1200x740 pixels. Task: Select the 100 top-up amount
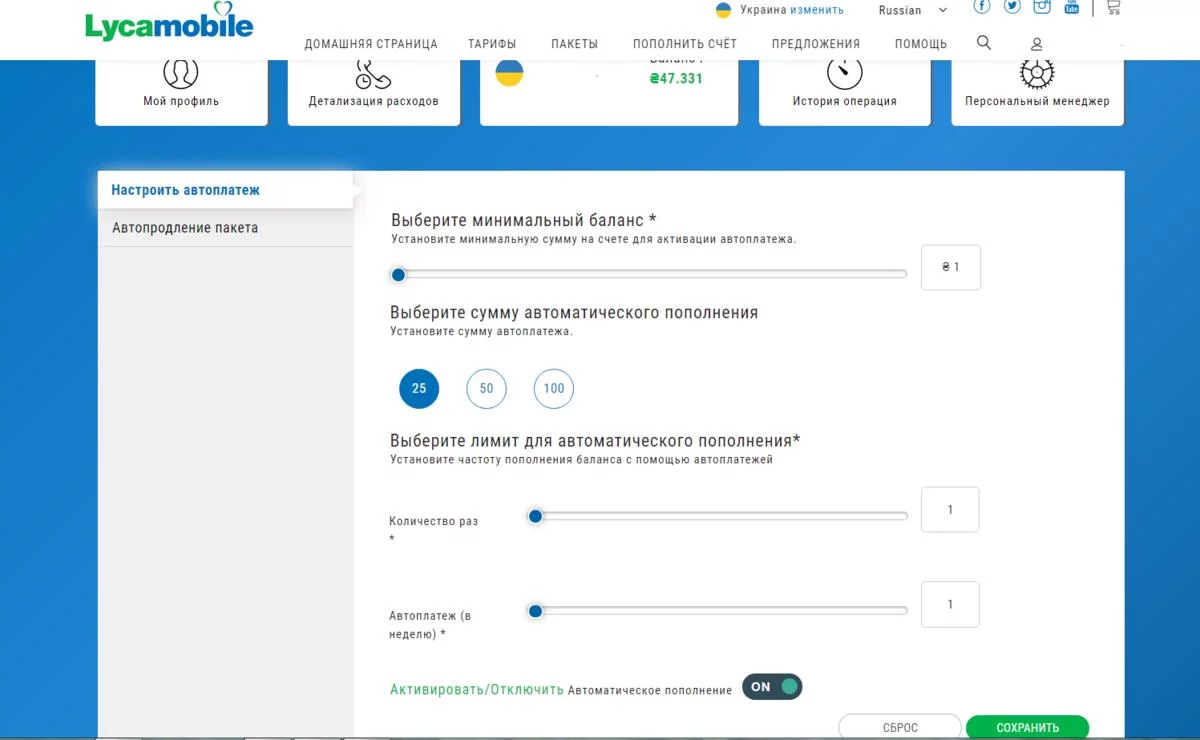[x=554, y=389]
